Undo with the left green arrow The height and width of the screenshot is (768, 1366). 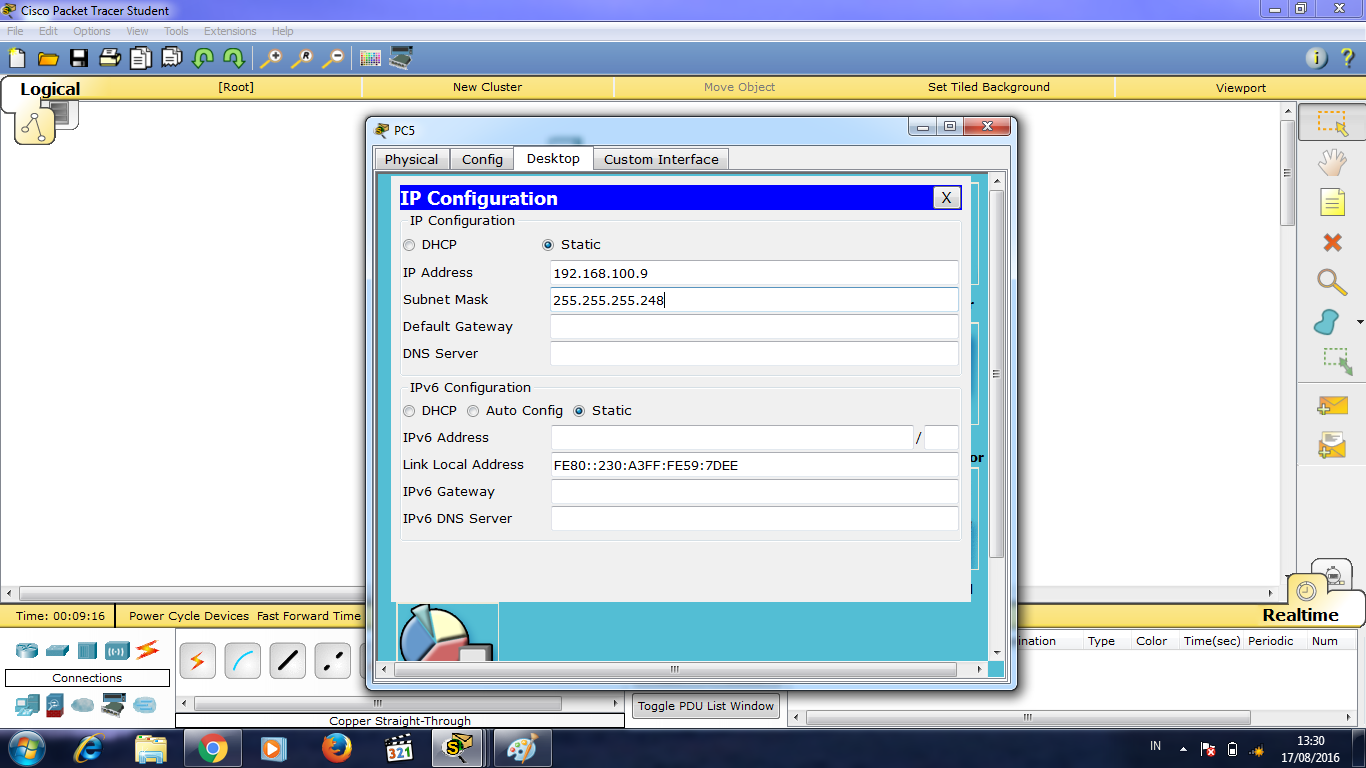click(203, 58)
